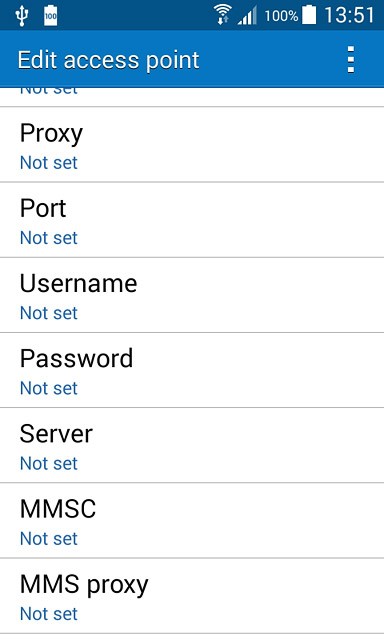Open the MMS proxy setting
384x640 pixels.
192,596
